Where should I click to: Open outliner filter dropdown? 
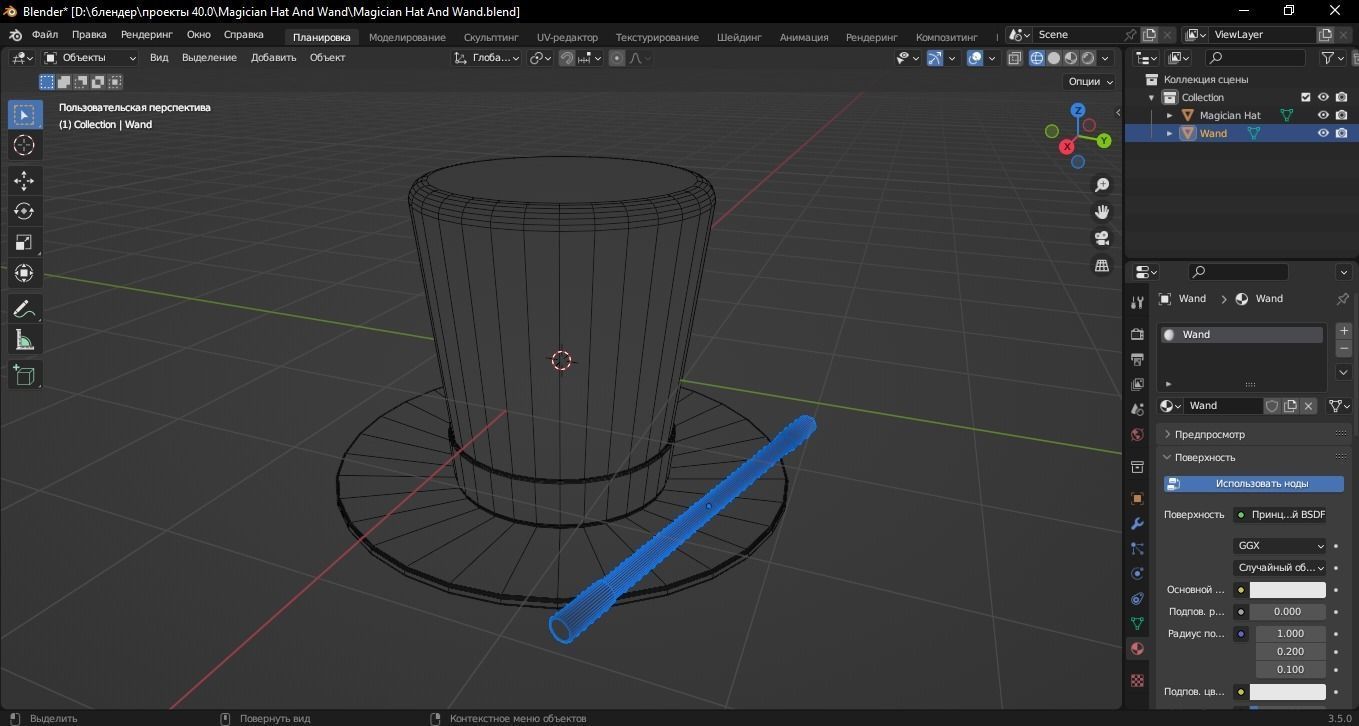coord(1334,58)
